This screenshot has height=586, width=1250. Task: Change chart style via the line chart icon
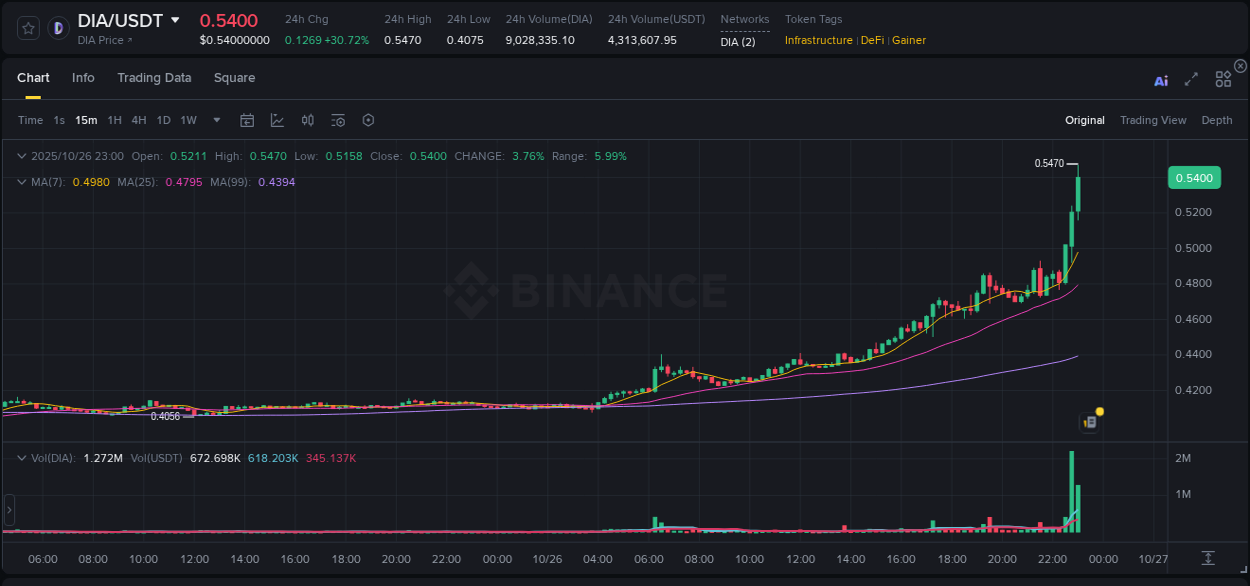click(276, 120)
